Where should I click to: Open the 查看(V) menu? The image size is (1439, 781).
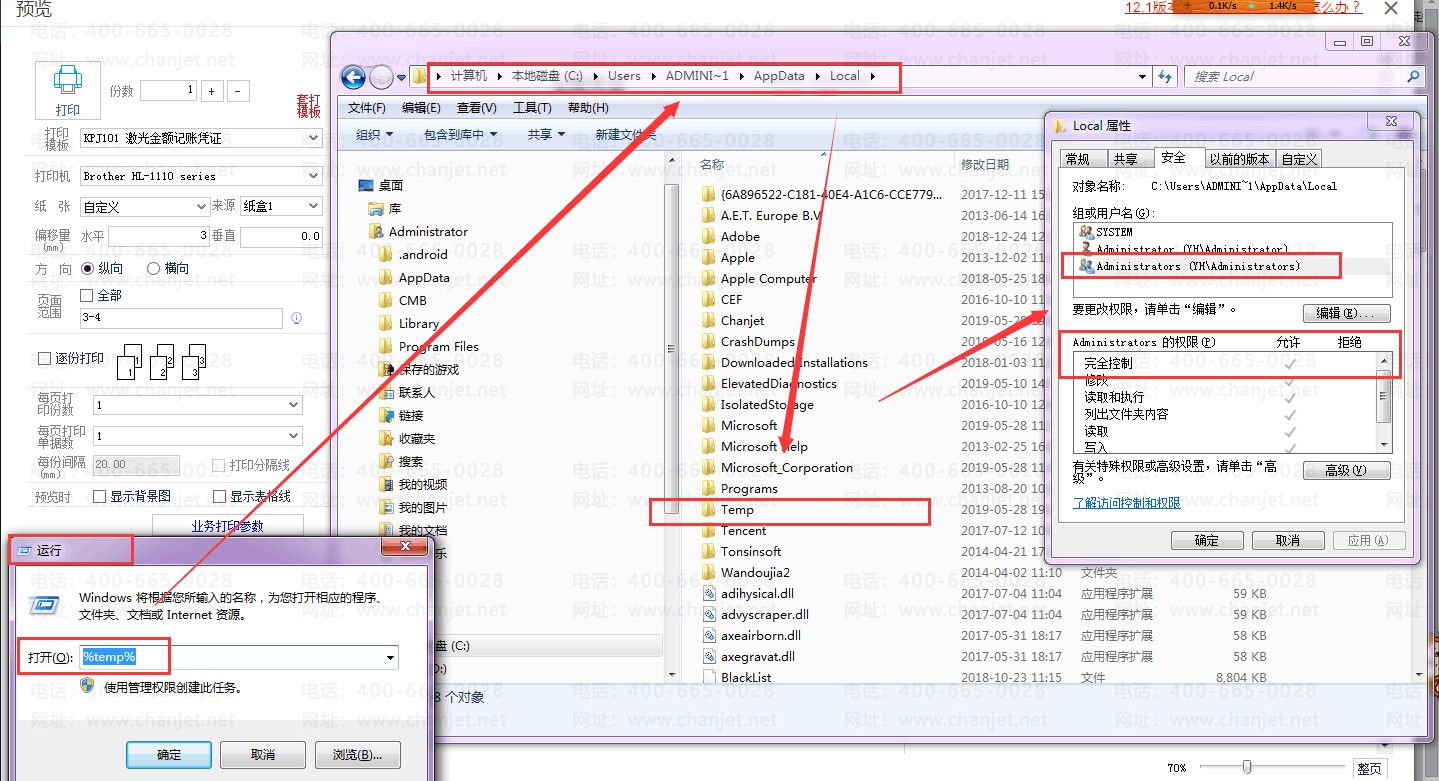click(x=477, y=108)
